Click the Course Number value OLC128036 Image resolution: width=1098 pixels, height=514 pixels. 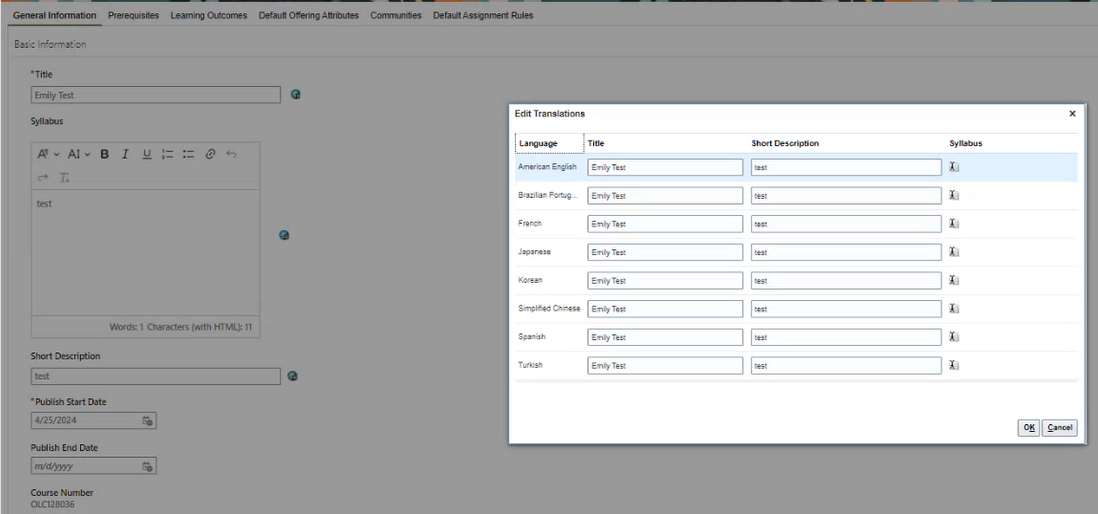coord(53,504)
